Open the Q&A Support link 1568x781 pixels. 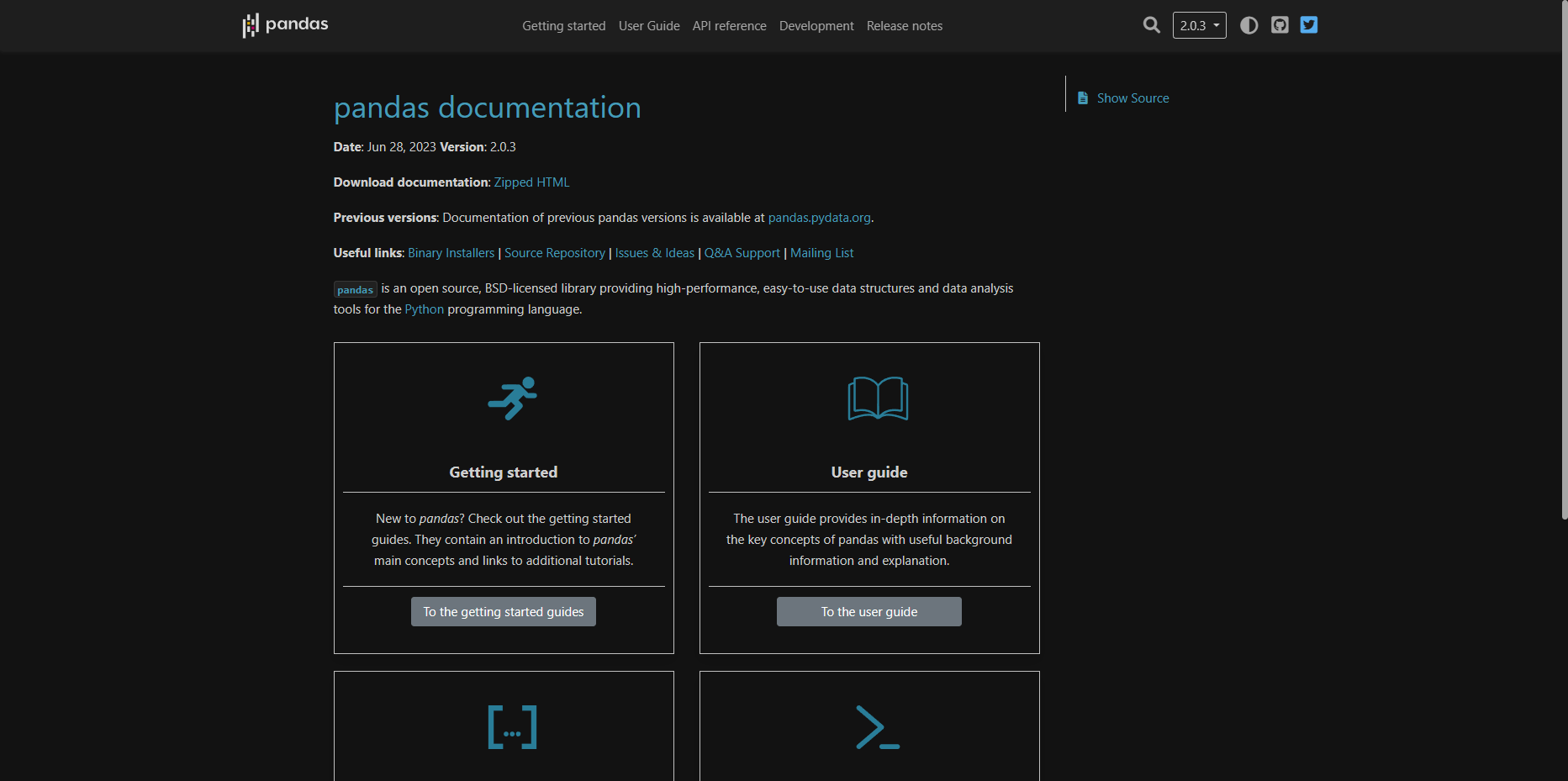coord(742,253)
